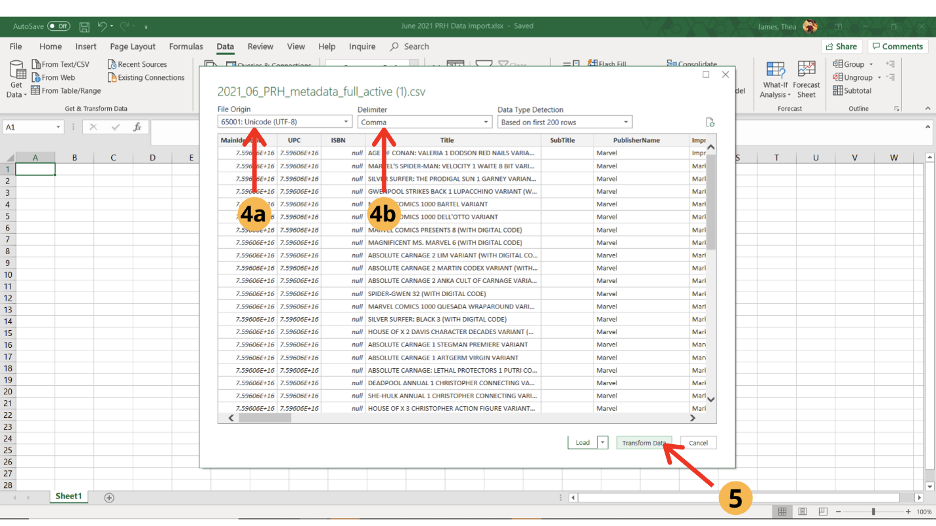Add a new sheet with plus icon
This screenshot has width=936, height=526.
click(x=109, y=497)
